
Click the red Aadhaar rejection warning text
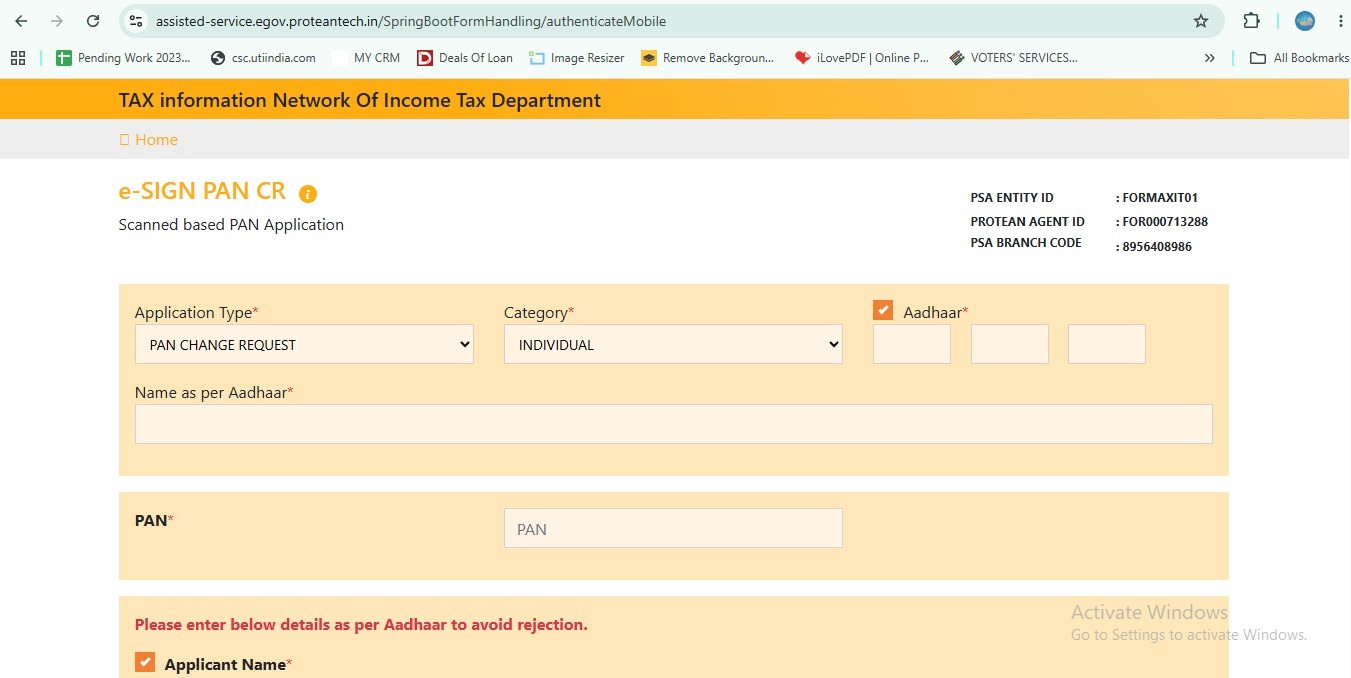point(361,625)
